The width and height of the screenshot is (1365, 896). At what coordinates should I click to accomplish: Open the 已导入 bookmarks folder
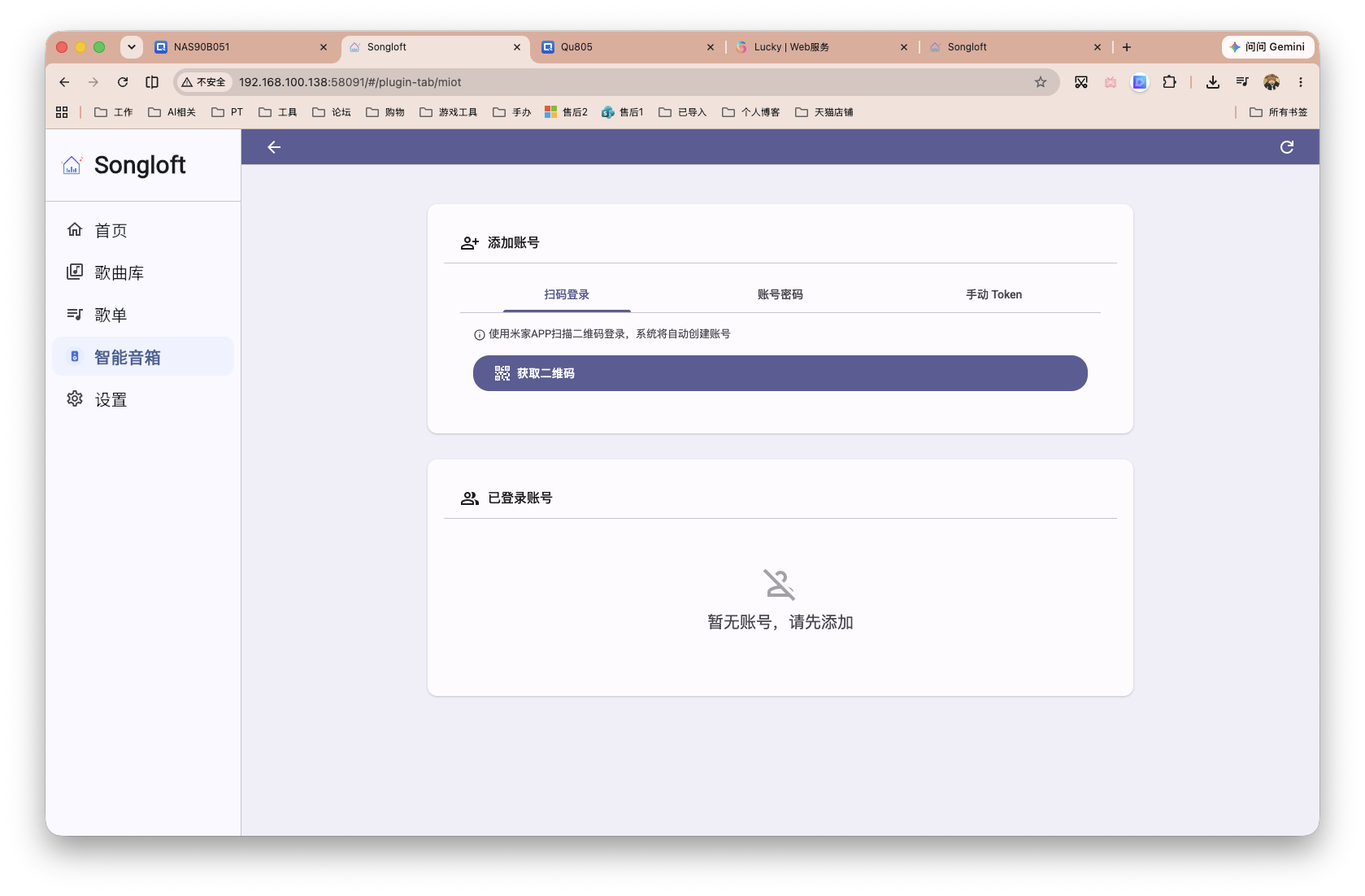click(x=683, y=112)
